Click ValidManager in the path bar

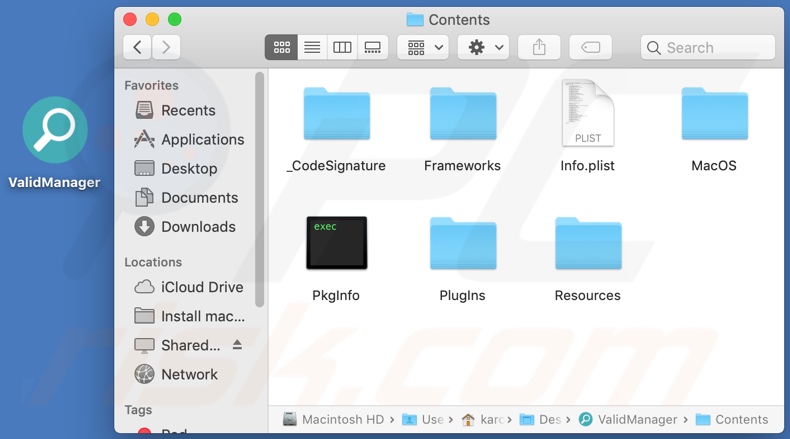pos(628,419)
